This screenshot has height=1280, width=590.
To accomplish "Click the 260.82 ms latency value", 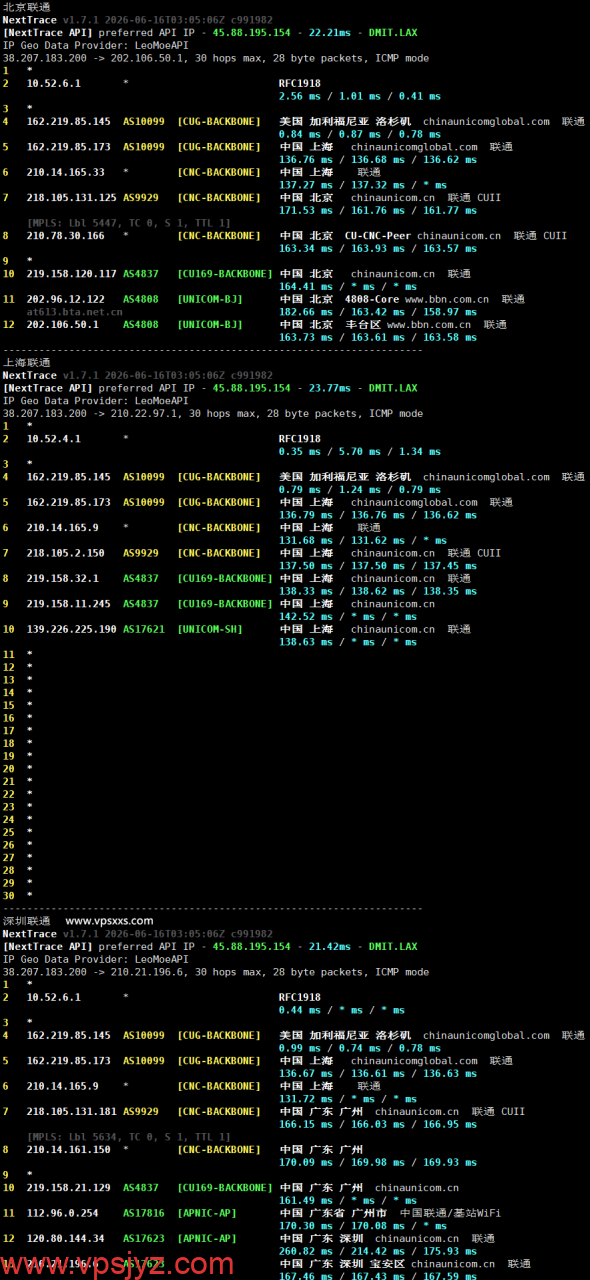I will (306, 1251).
